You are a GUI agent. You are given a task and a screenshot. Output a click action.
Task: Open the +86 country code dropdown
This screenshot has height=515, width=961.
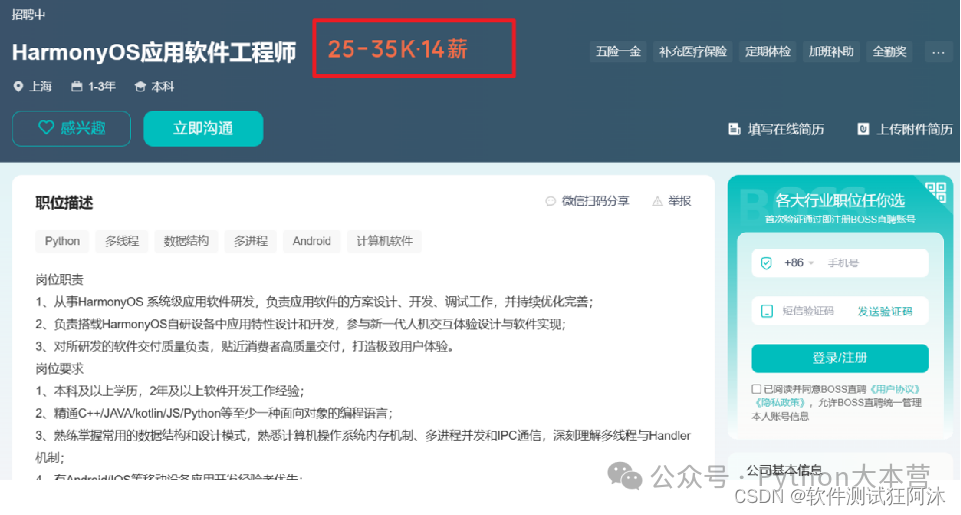pyautogui.click(x=799, y=263)
